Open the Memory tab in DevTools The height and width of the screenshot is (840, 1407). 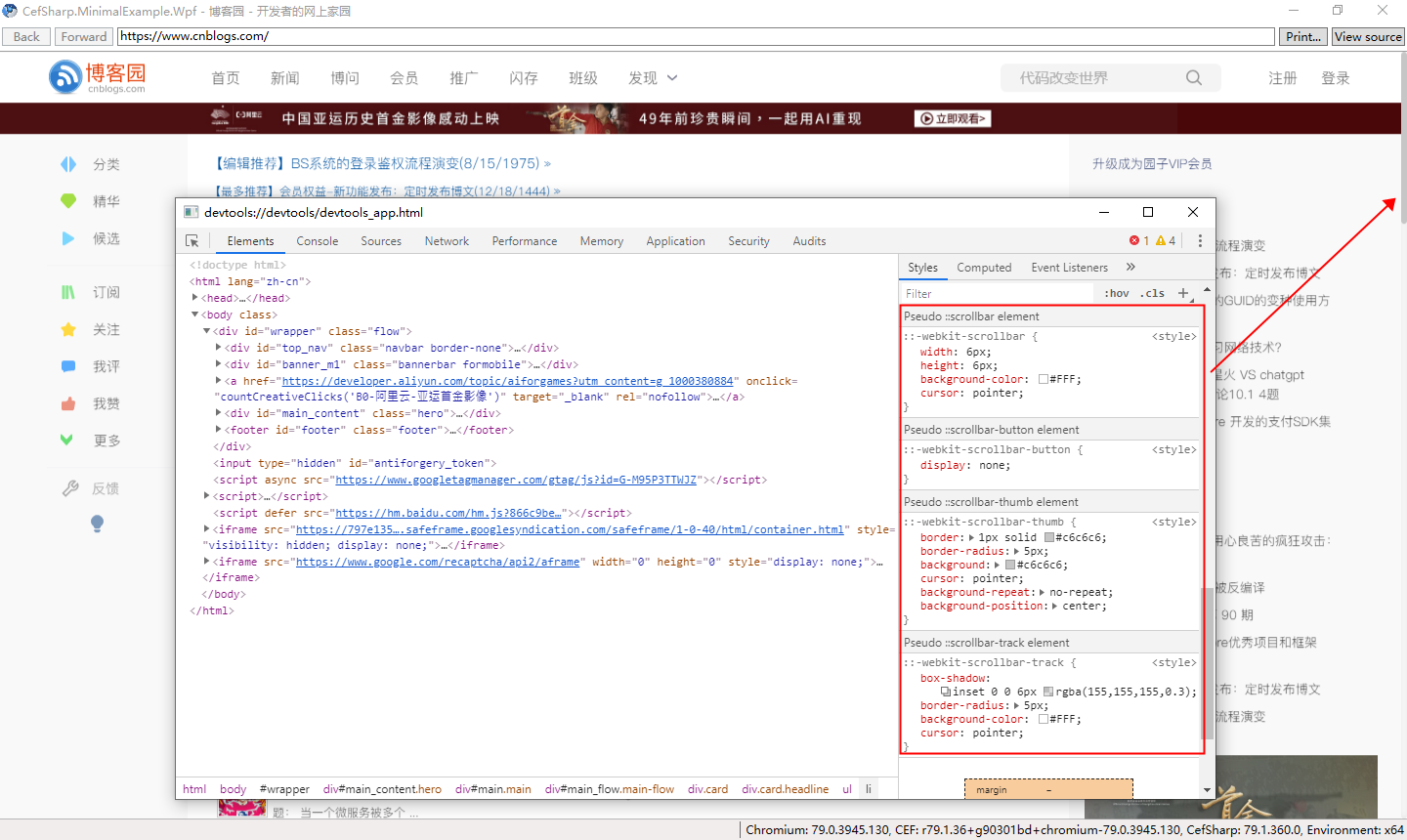tap(601, 241)
